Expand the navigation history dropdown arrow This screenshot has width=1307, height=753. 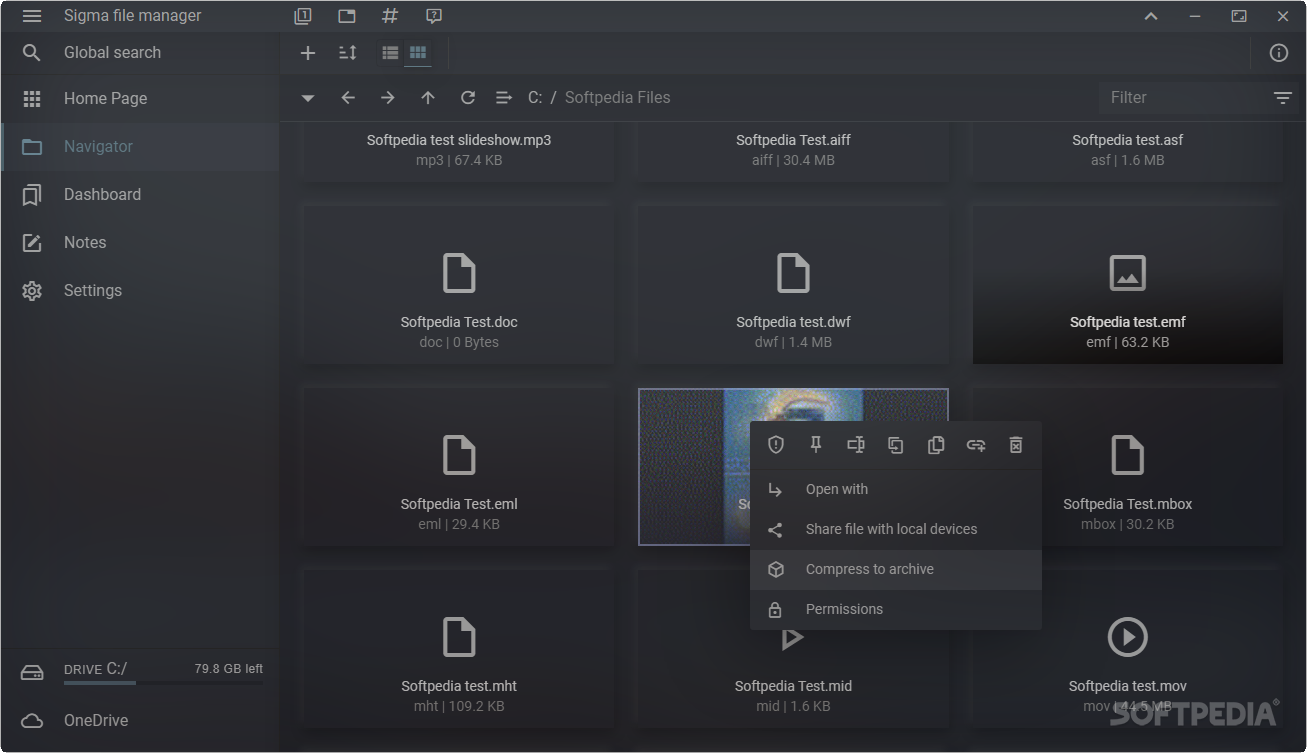pos(308,98)
